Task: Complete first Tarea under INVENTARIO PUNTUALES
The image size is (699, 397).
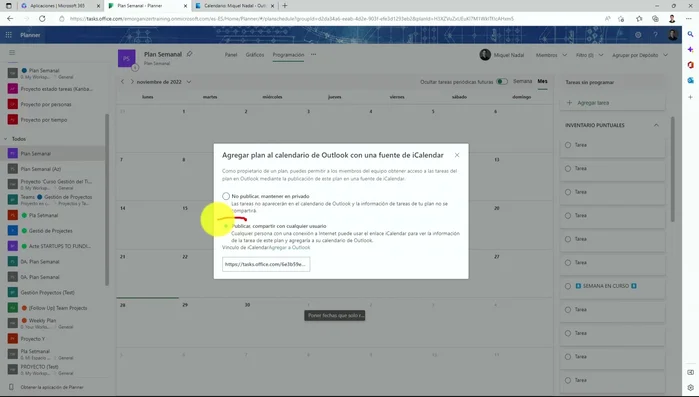Action: (x=568, y=145)
